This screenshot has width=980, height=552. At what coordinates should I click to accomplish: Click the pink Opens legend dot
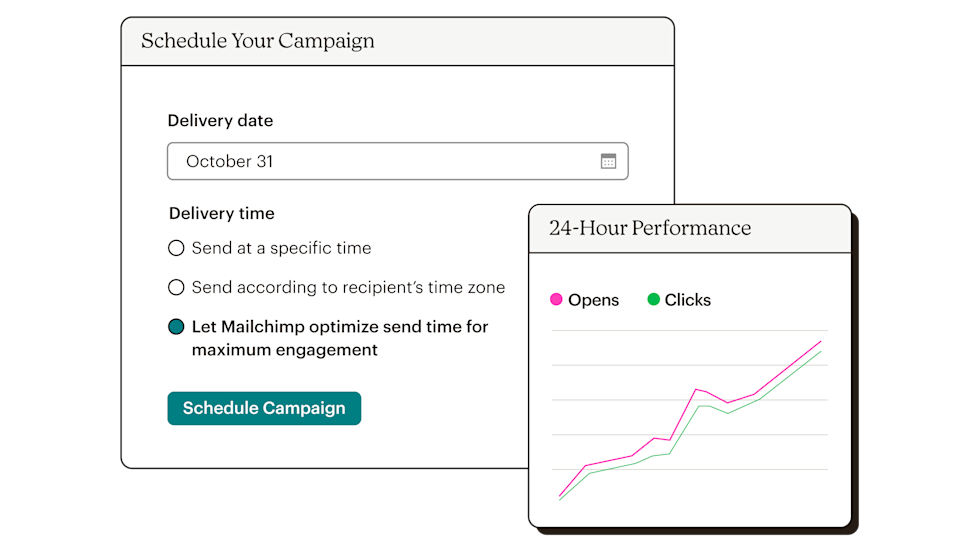click(x=556, y=299)
